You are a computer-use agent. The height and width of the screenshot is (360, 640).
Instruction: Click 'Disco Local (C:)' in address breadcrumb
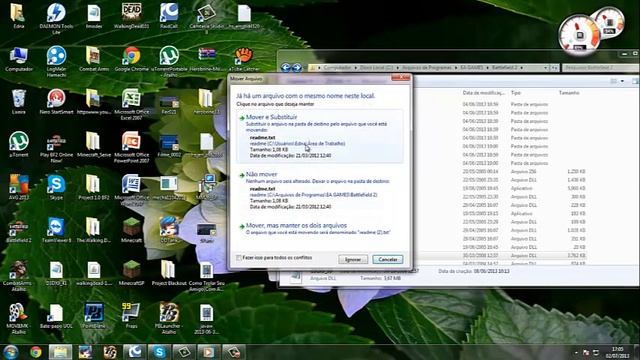coord(376,67)
